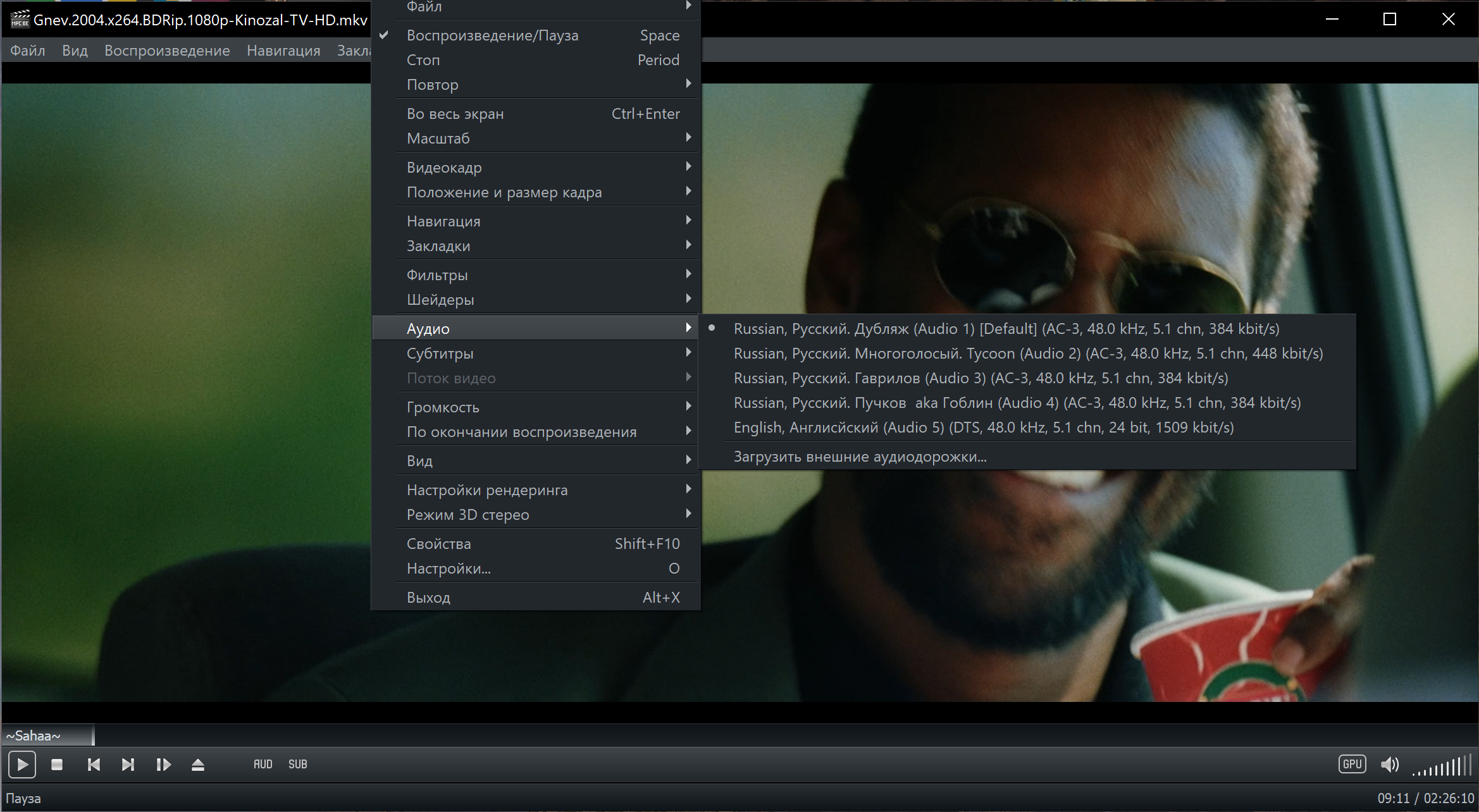The image size is (1479, 812).
Task: Mute sound with the speaker icon
Action: pyautogui.click(x=1389, y=765)
